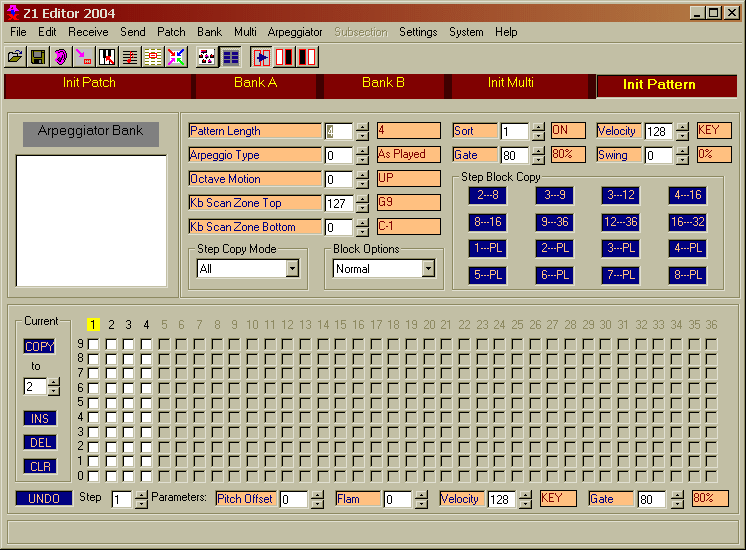Click the icon with left half black
The image size is (746, 550).
(x=307, y=57)
